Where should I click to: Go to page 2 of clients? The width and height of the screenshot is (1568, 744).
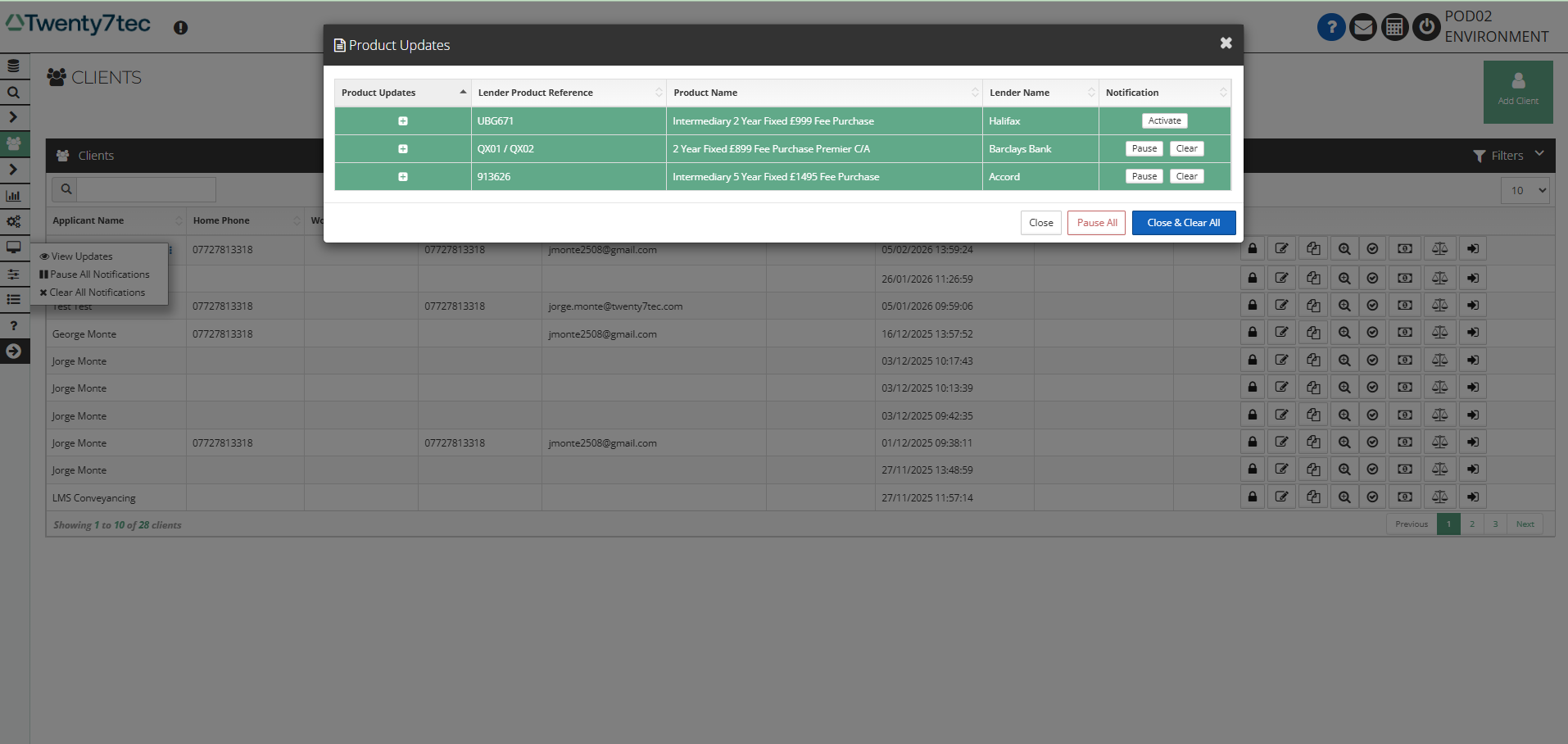[1472, 524]
